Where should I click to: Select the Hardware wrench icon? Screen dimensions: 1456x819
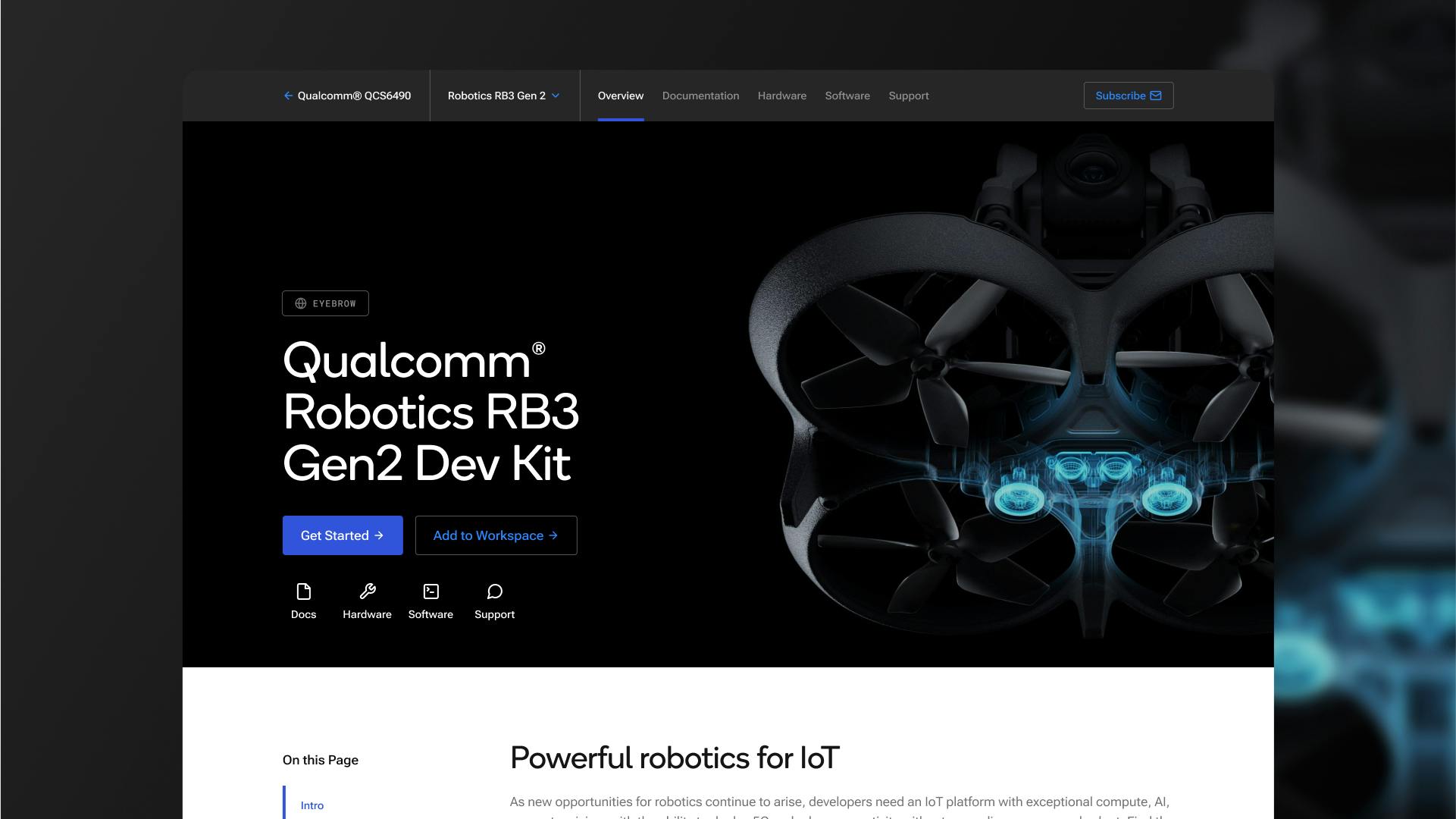point(368,592)
